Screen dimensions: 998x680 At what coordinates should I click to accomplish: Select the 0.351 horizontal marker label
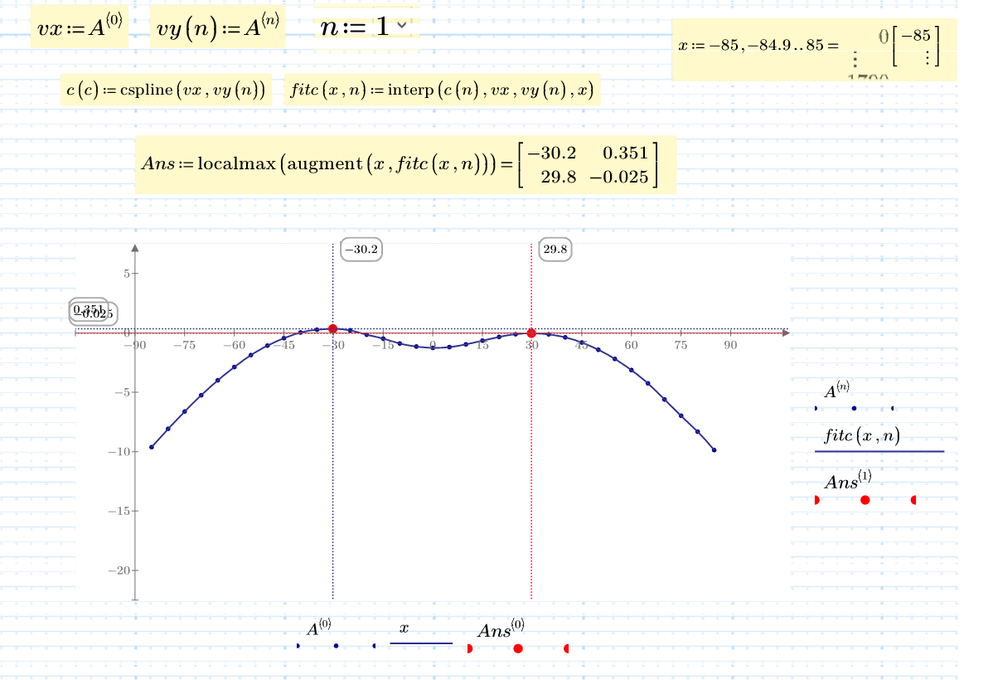(88, 309)
